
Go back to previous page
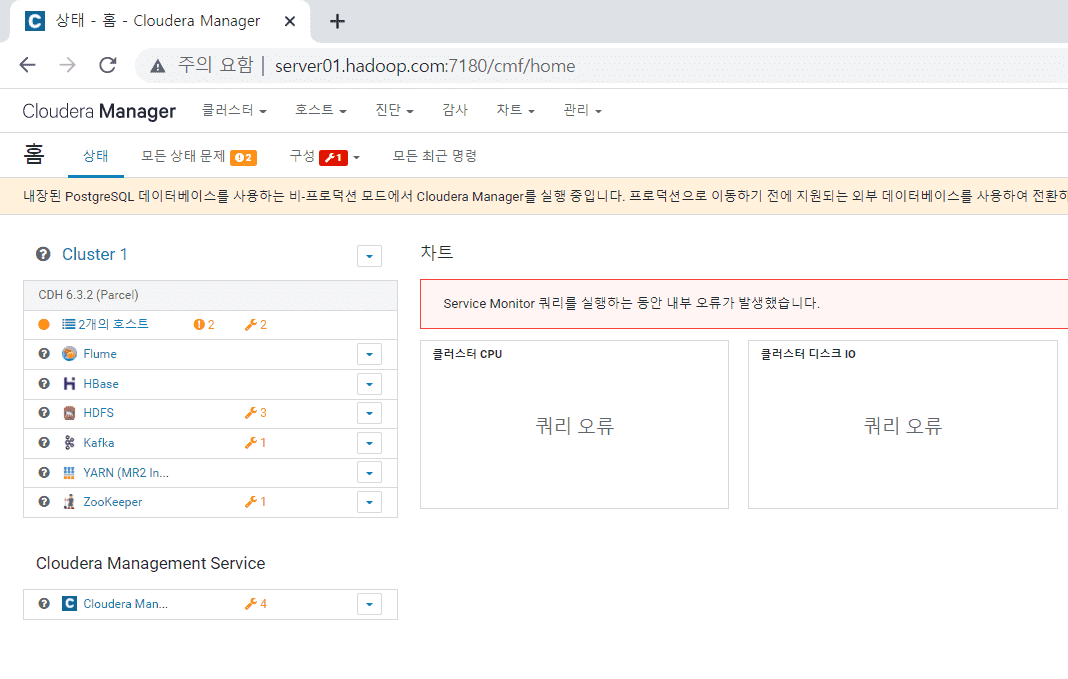(x=27, y=65)
